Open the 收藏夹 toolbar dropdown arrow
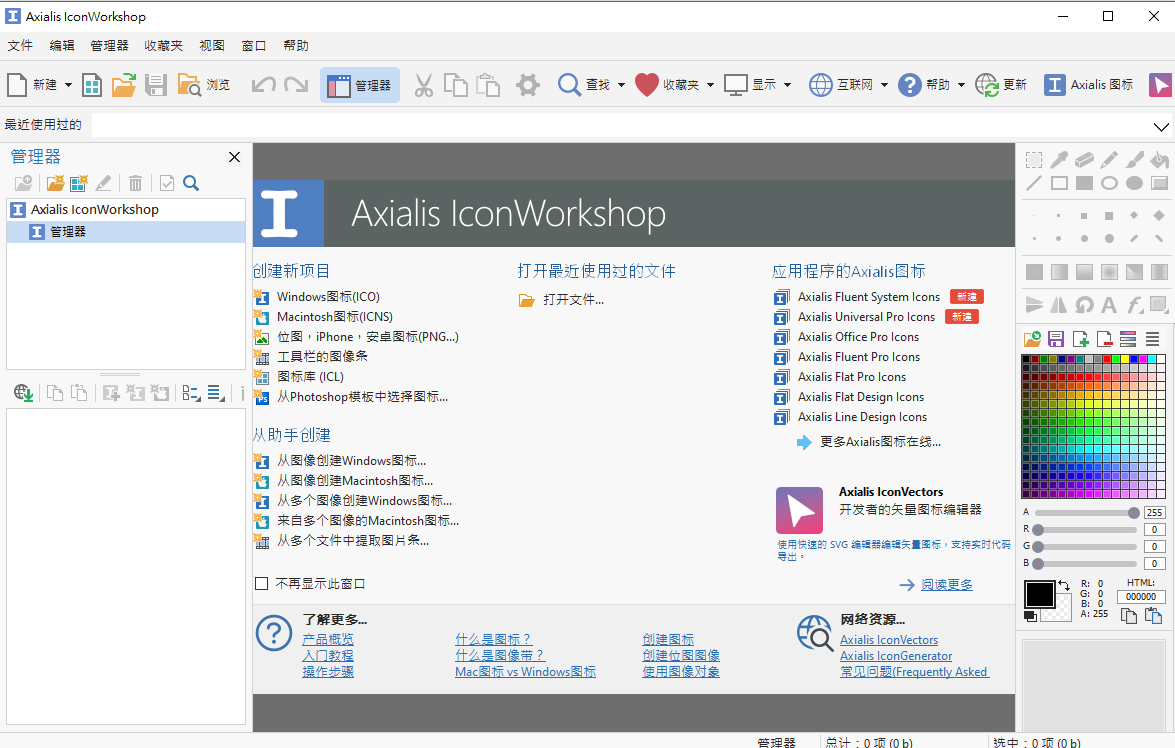The image size is (1175, 748). tap(710, 85)
